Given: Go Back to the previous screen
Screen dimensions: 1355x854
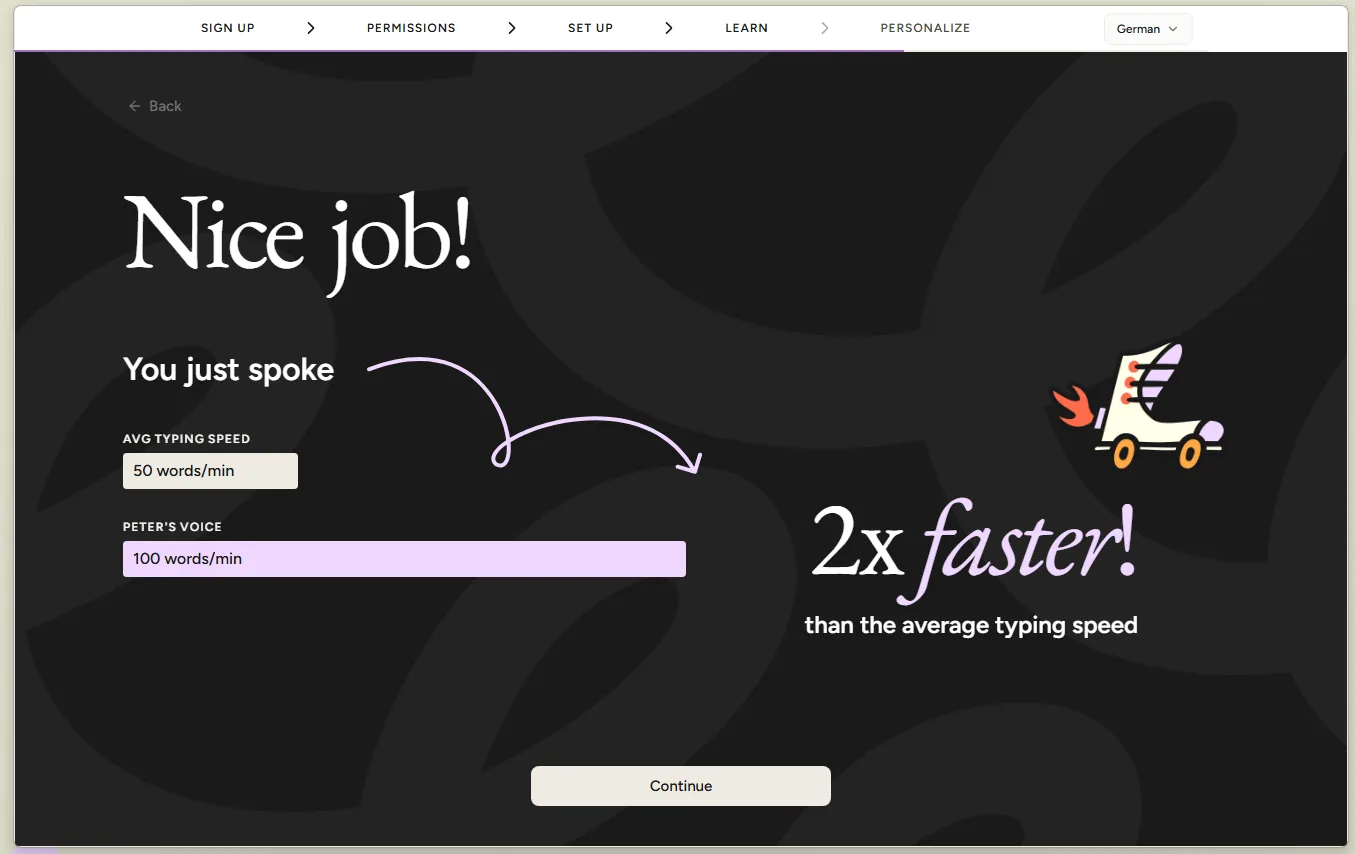Looking at the screenshot, I should click(155, 106).
